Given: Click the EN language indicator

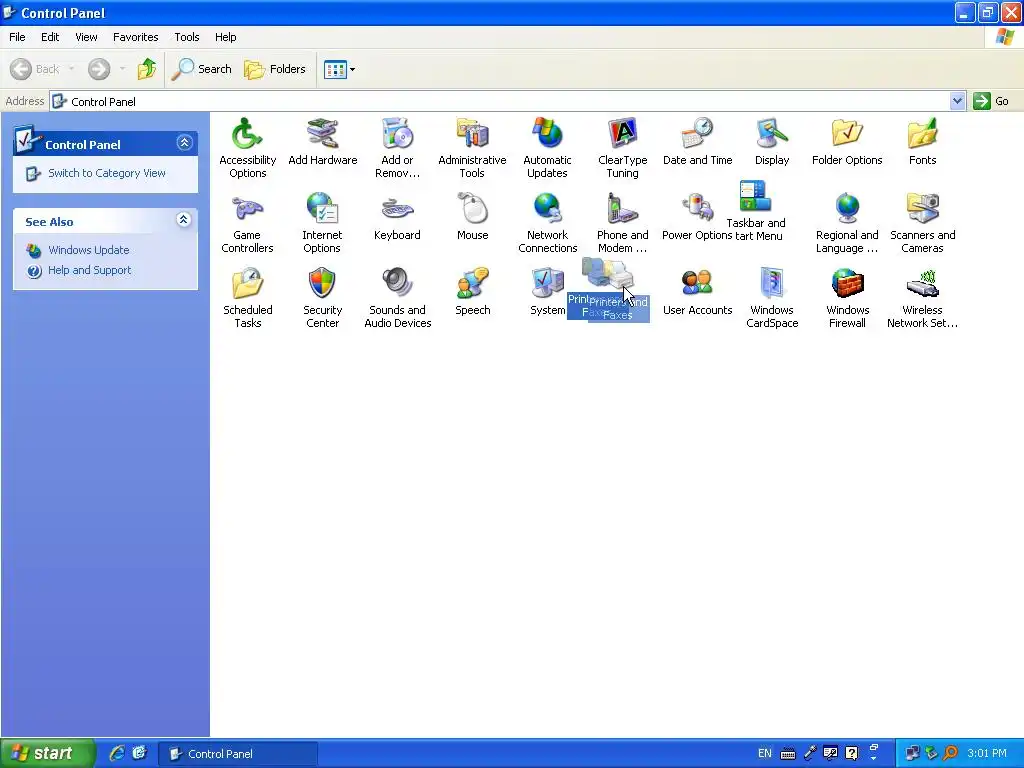Looking at the screenshot, I should click(764, 753).
